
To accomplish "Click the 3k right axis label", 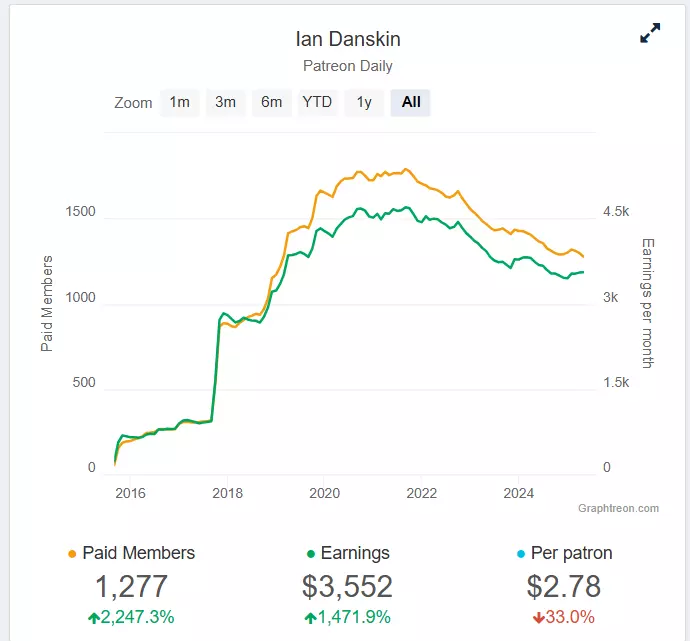I will 611,297.
